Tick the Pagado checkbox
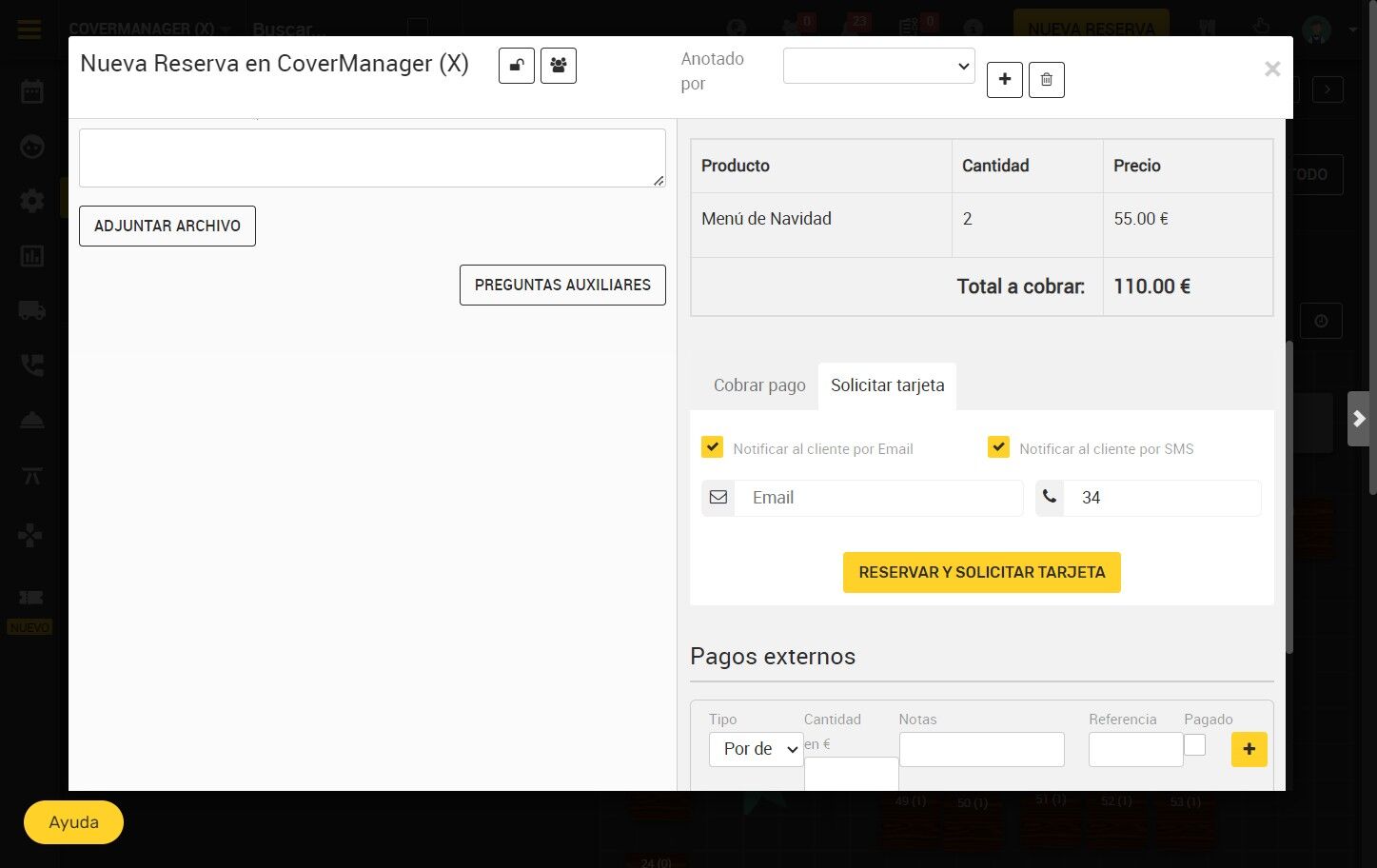Screen dimensions: 1377x868 [x=1195, y=744]
